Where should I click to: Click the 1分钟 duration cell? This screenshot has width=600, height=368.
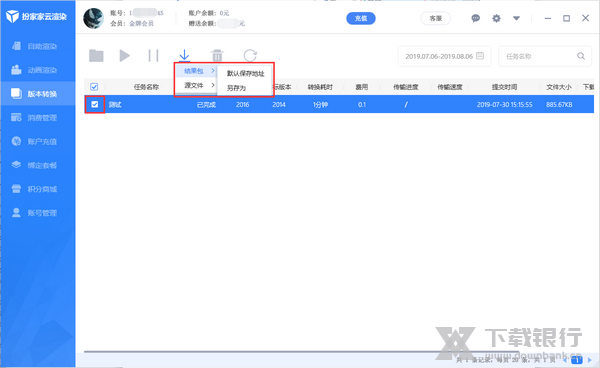[x=320, y=104]
